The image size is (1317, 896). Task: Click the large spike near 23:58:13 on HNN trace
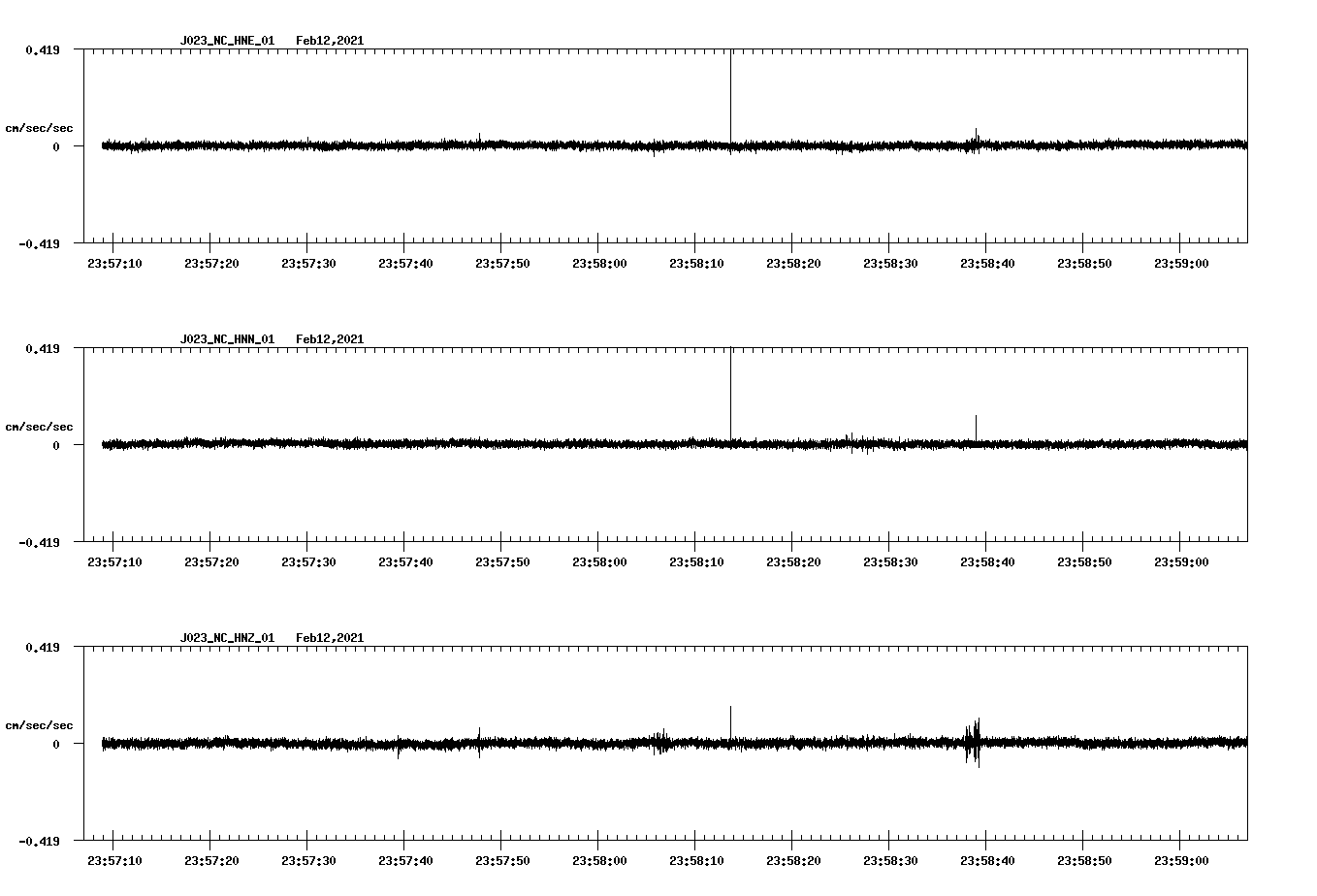732,398
